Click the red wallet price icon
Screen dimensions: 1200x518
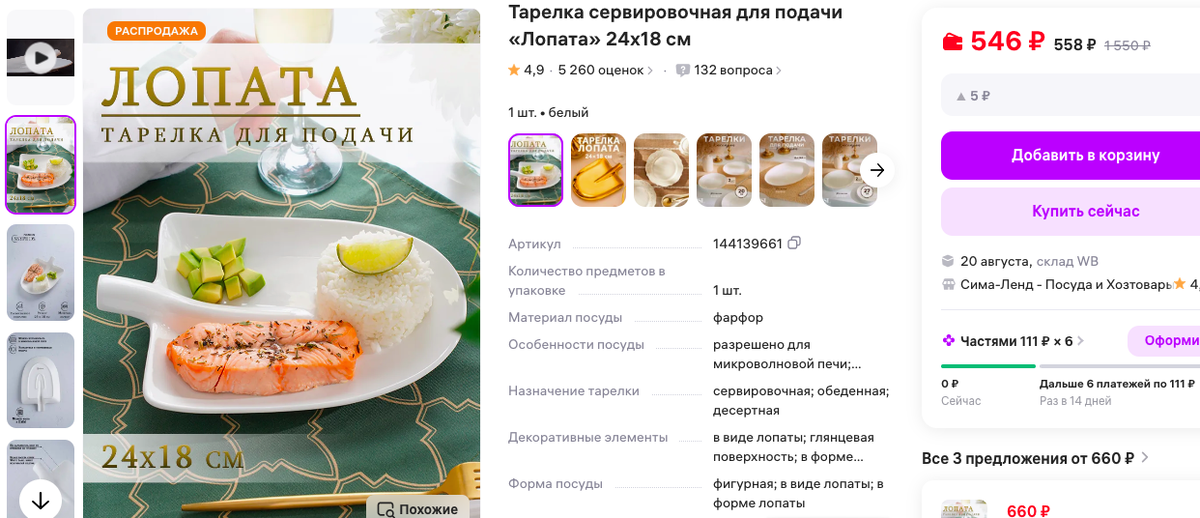coord(952,42)
